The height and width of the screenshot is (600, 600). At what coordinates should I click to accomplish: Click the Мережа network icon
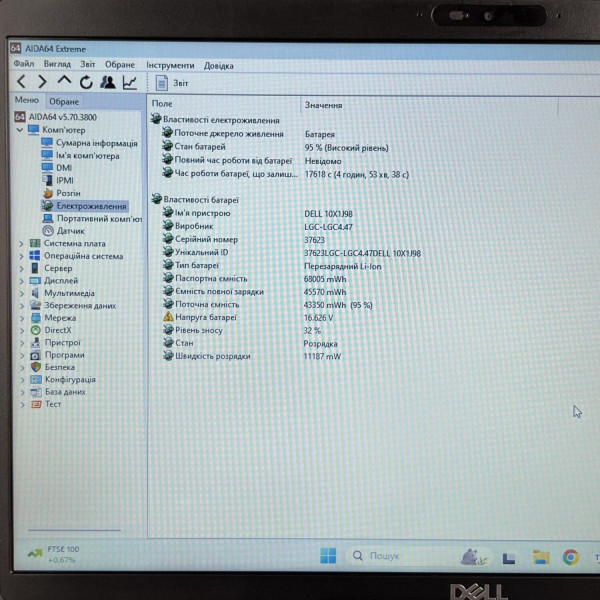pos(36,318)
